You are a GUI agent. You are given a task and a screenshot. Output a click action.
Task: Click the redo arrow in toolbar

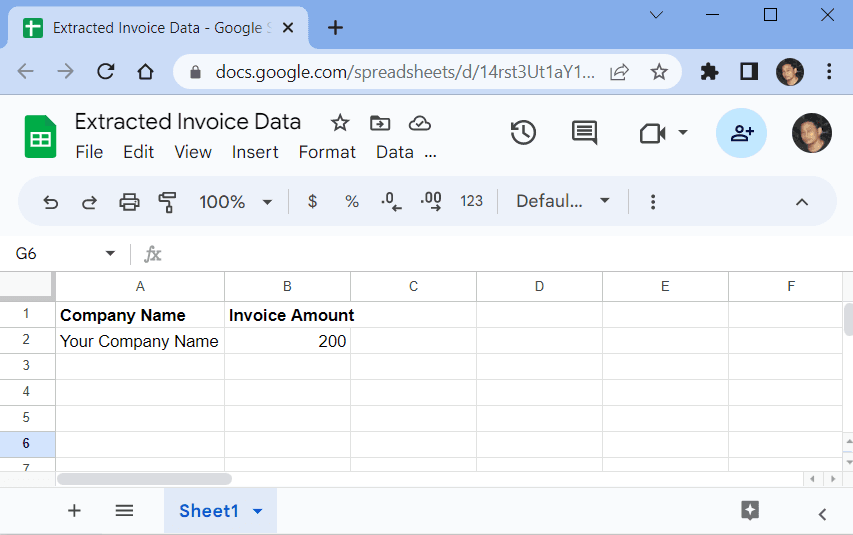click(89, 202)
